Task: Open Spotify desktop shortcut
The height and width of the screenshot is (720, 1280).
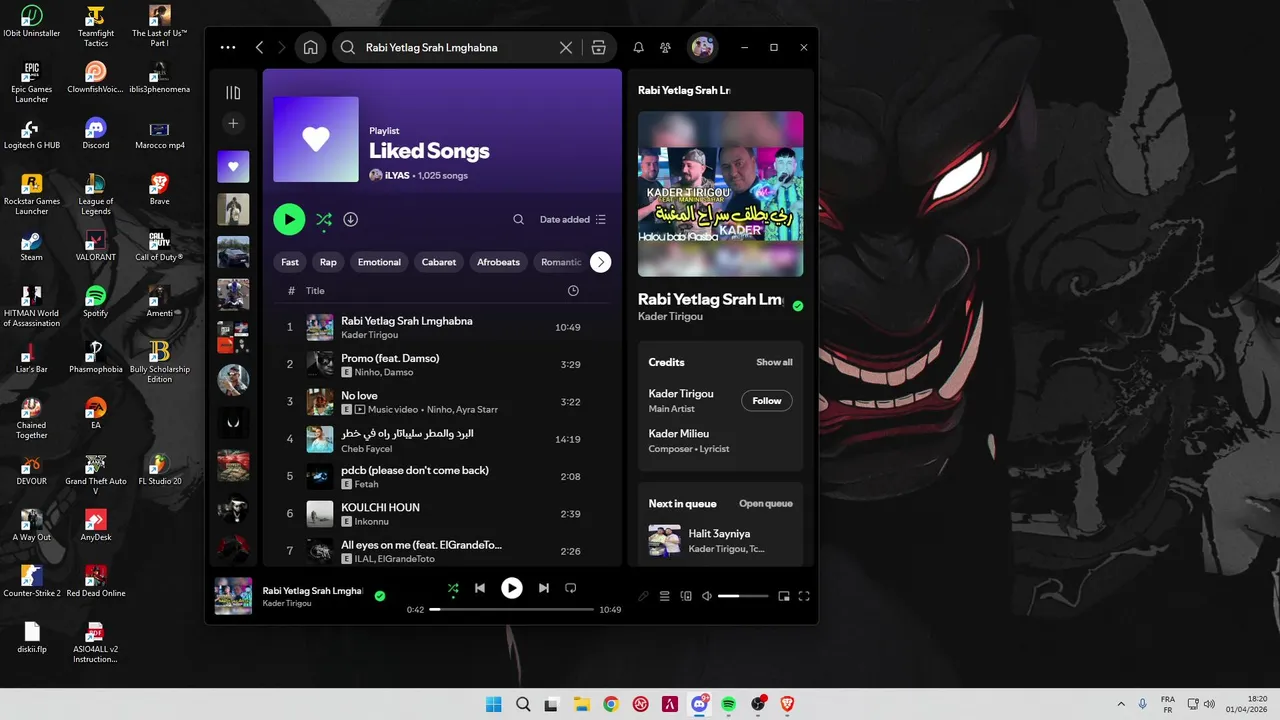Action: click(95, 301)
